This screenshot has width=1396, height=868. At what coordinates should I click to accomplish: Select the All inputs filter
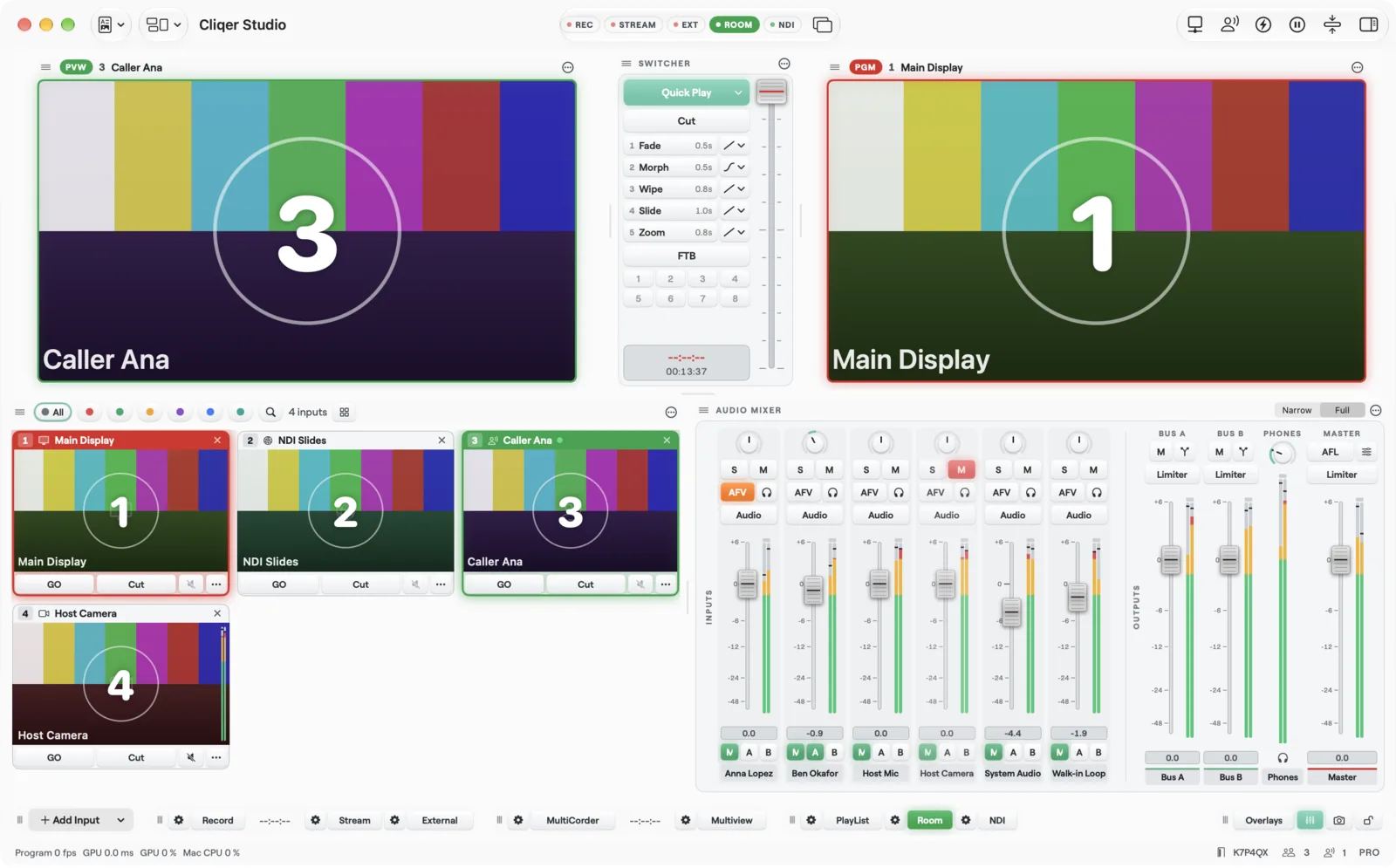click(x=53, y=412)
